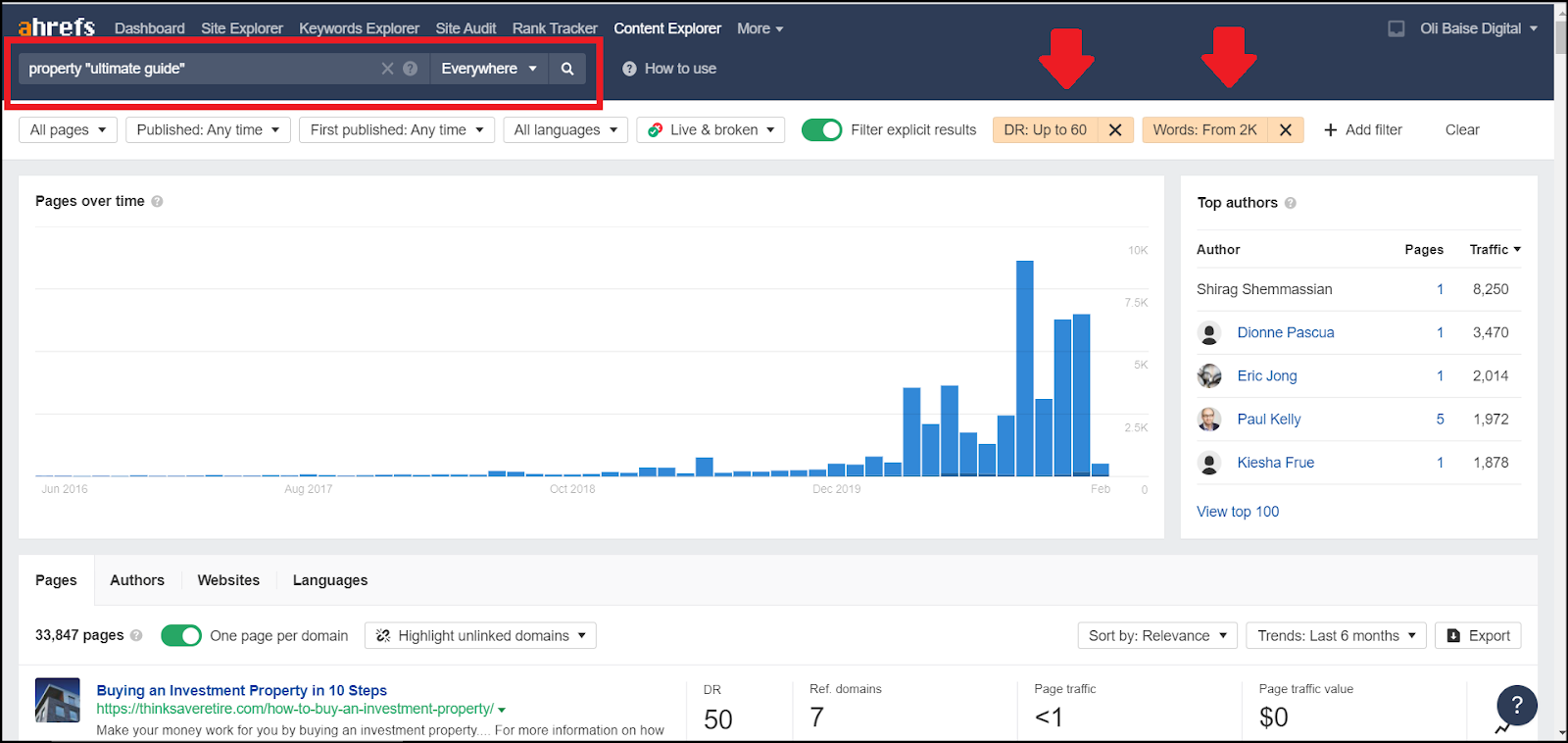Click Paul Kelly's pages count 5

pyautogui.click(x=1441, y=420)
